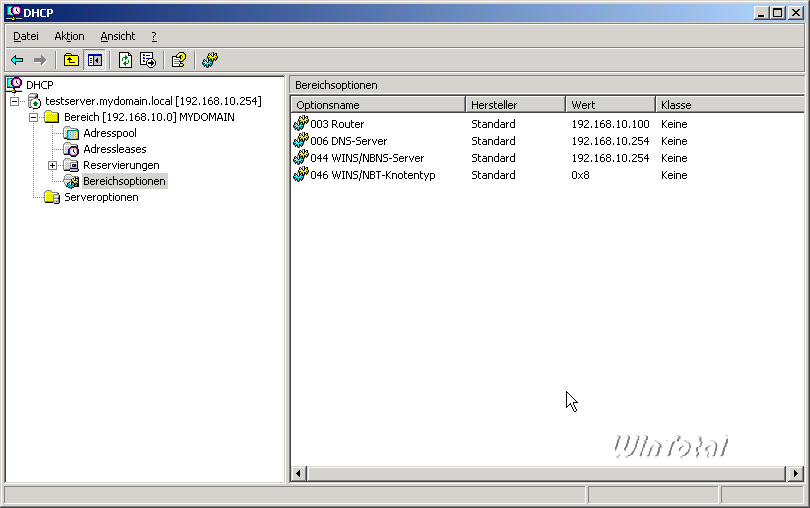
Task: Sort by Wert column header
Action: [611, 105]
